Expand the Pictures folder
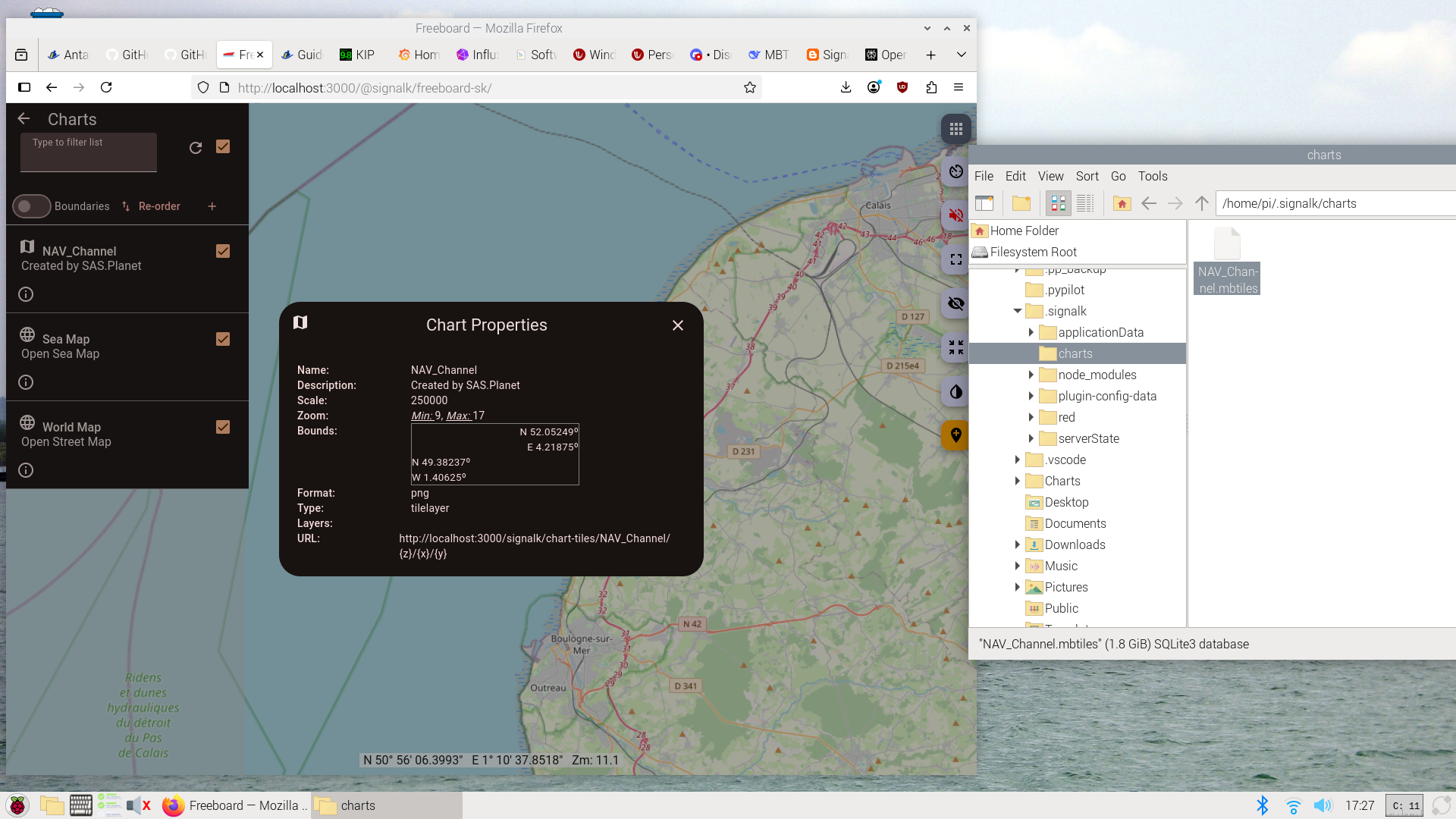The width and height of the screenshot is (1456, 819). pyautogui.click(x=1017, y=587)
